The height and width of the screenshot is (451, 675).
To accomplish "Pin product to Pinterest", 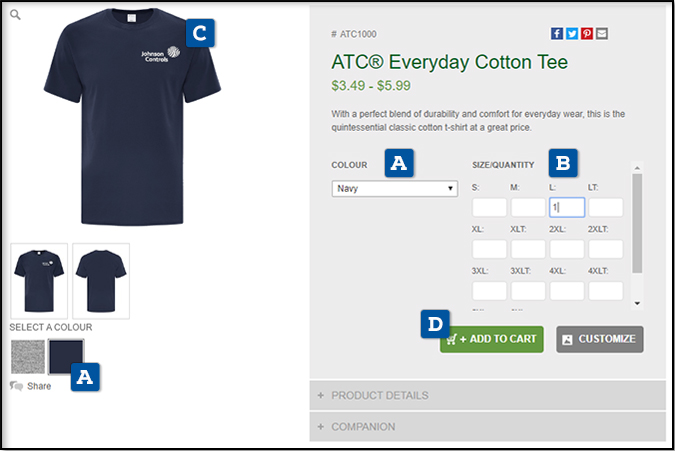I will tap(587, 34).
